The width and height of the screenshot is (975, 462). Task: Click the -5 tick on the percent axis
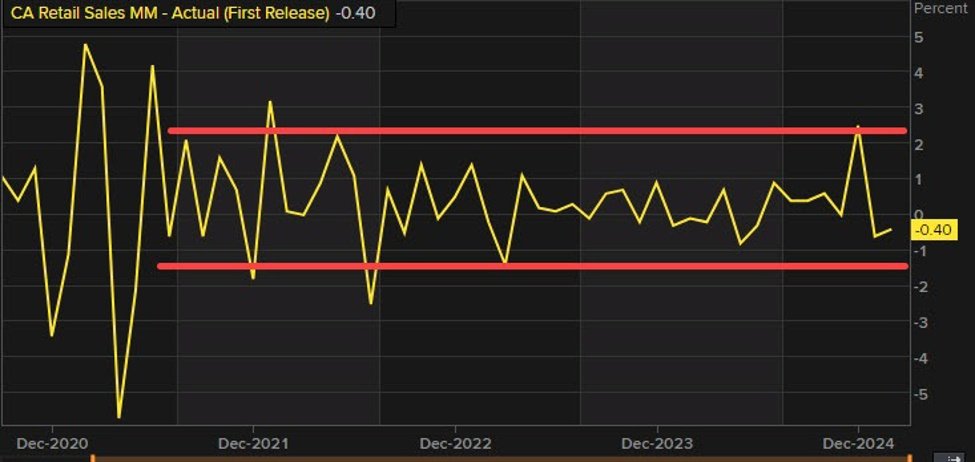[x=918, y=394]
